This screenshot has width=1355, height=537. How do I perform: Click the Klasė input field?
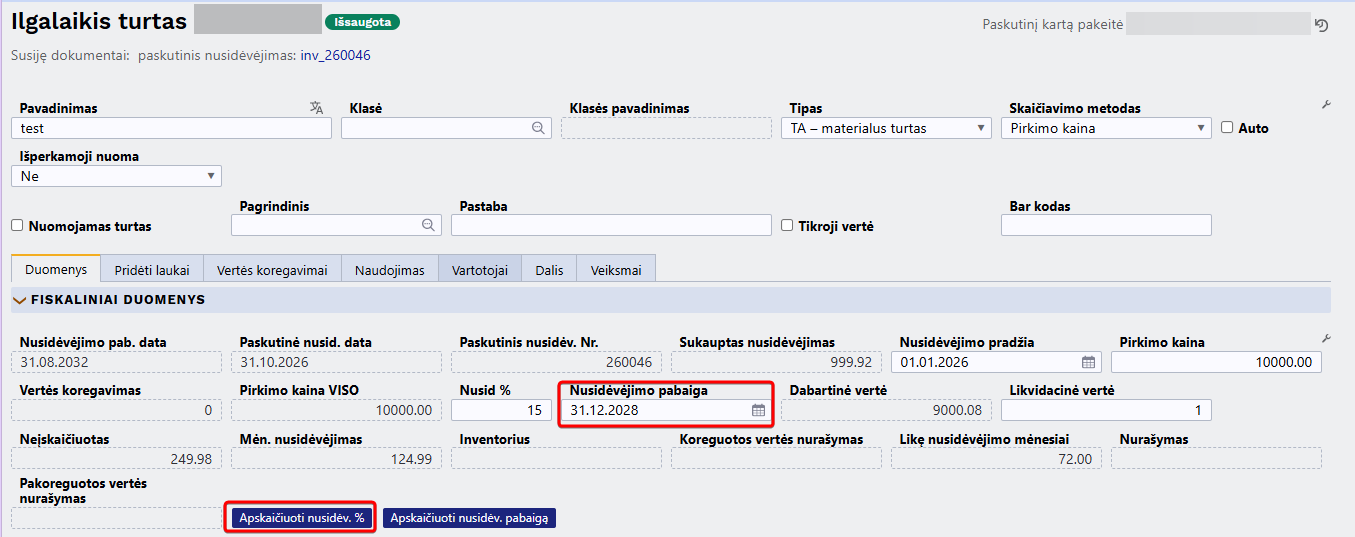446,128
